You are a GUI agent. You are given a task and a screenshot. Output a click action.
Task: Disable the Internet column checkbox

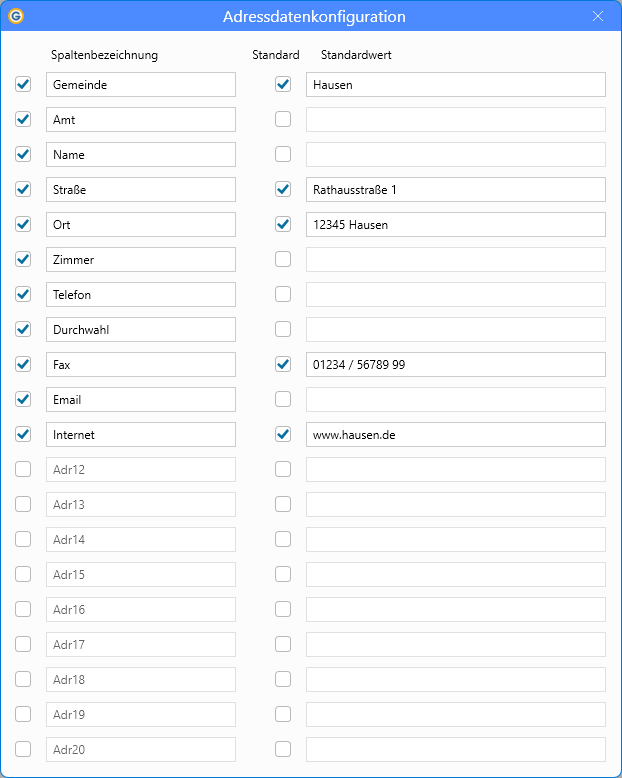click(x=23, y=435)
